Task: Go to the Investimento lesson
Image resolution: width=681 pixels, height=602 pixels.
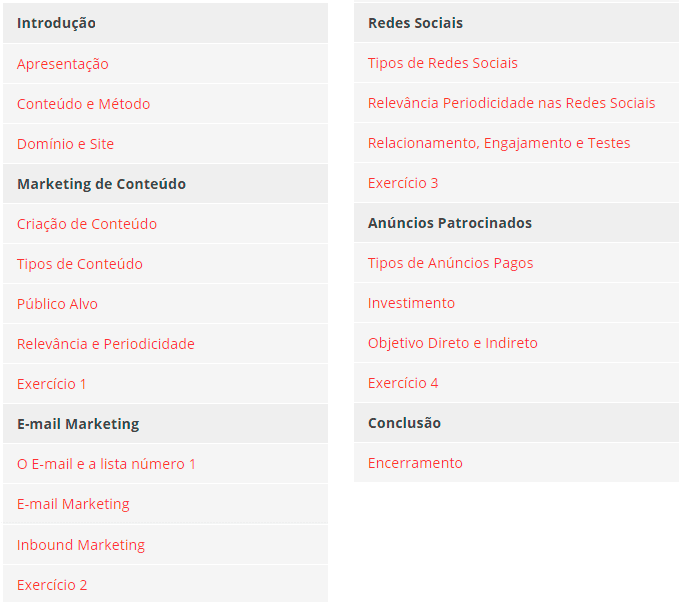Action: tap(411, 303)
